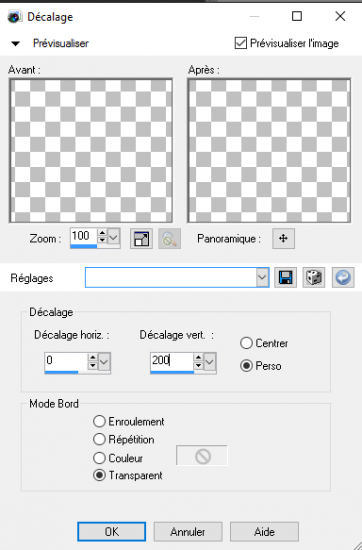Decrease Décalage vert. with down arrow

[x=199, y=365]
